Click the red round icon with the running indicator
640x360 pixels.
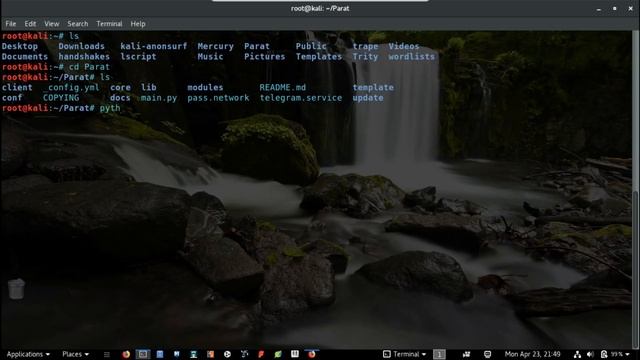pyautogui.click(x=312, y=354)
